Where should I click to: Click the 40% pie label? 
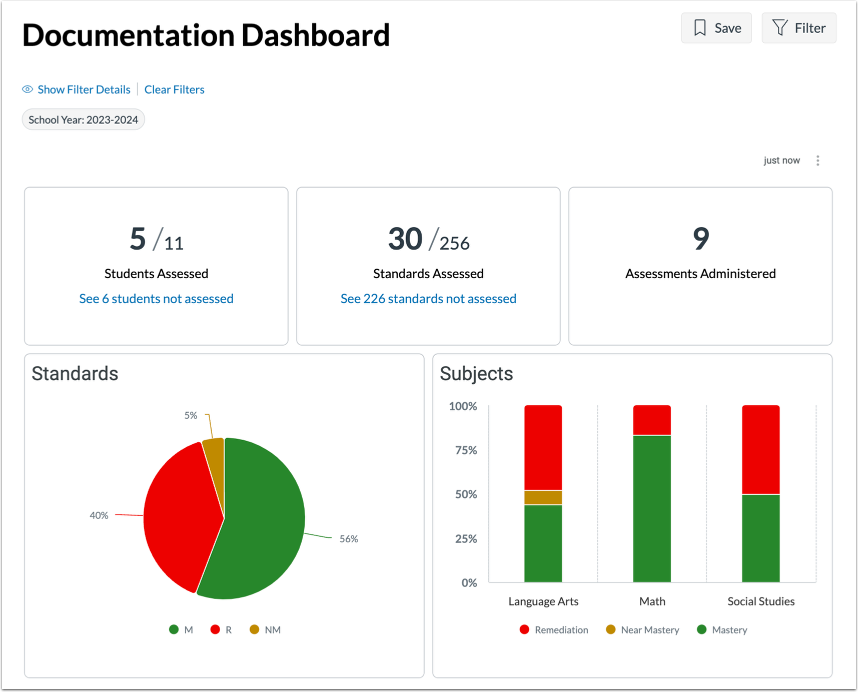point(99,515)
